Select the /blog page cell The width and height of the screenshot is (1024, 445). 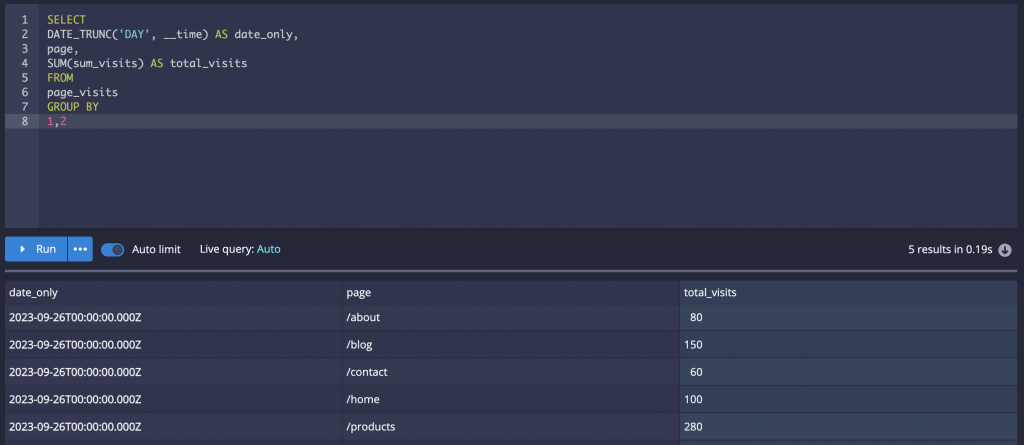pos(362,345)
